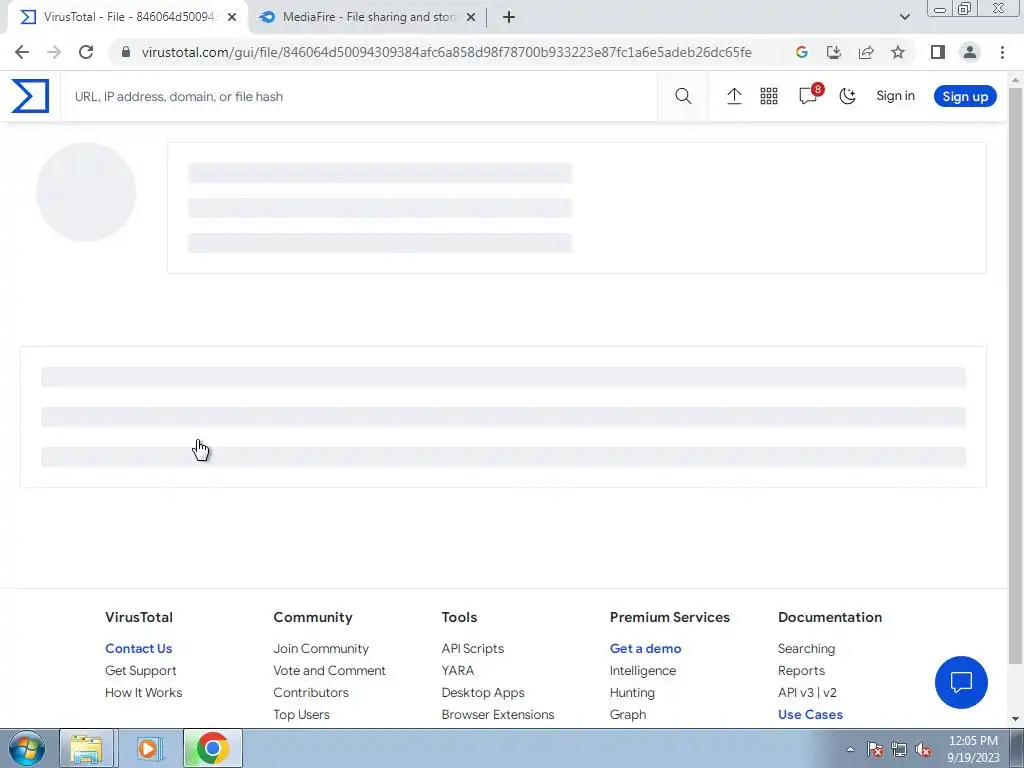Image resolution: width=1024 pixels, height=768 pixels.
Task: Open API v3 link
Action: click(x=795, y=692)
